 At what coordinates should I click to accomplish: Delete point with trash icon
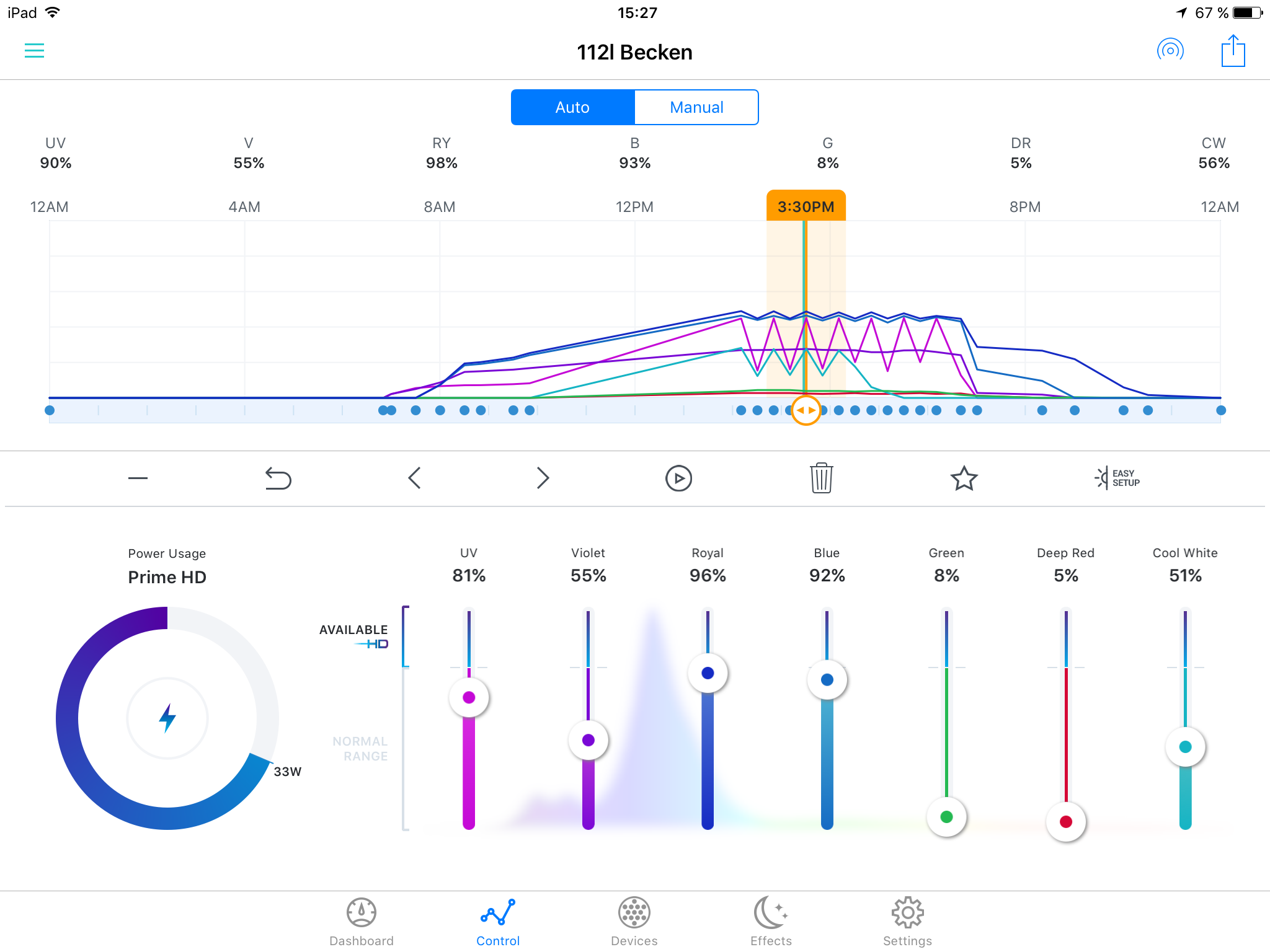[821, 478]
